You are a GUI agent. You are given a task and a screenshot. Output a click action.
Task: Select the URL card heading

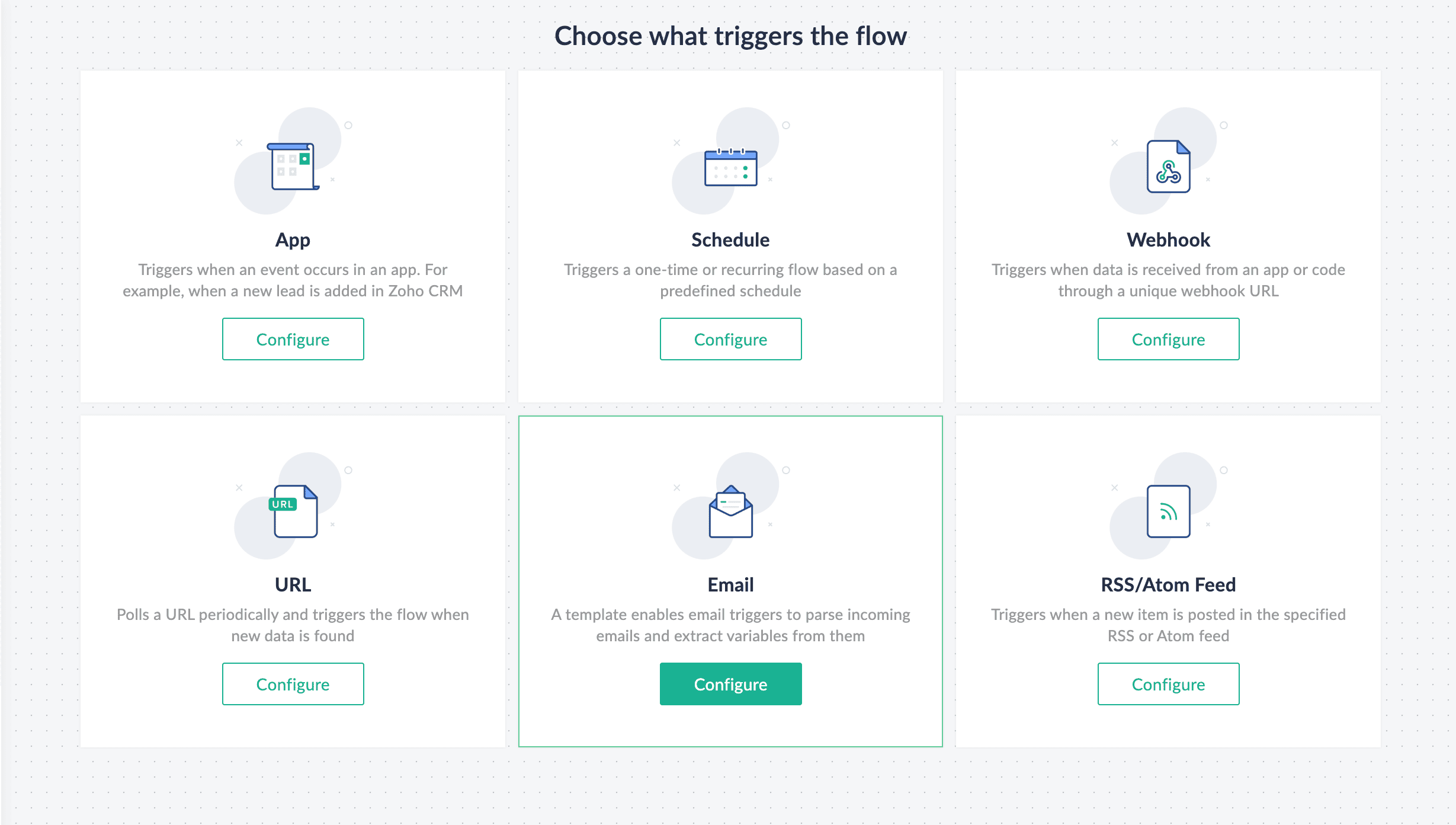click(x=293, y=585)
